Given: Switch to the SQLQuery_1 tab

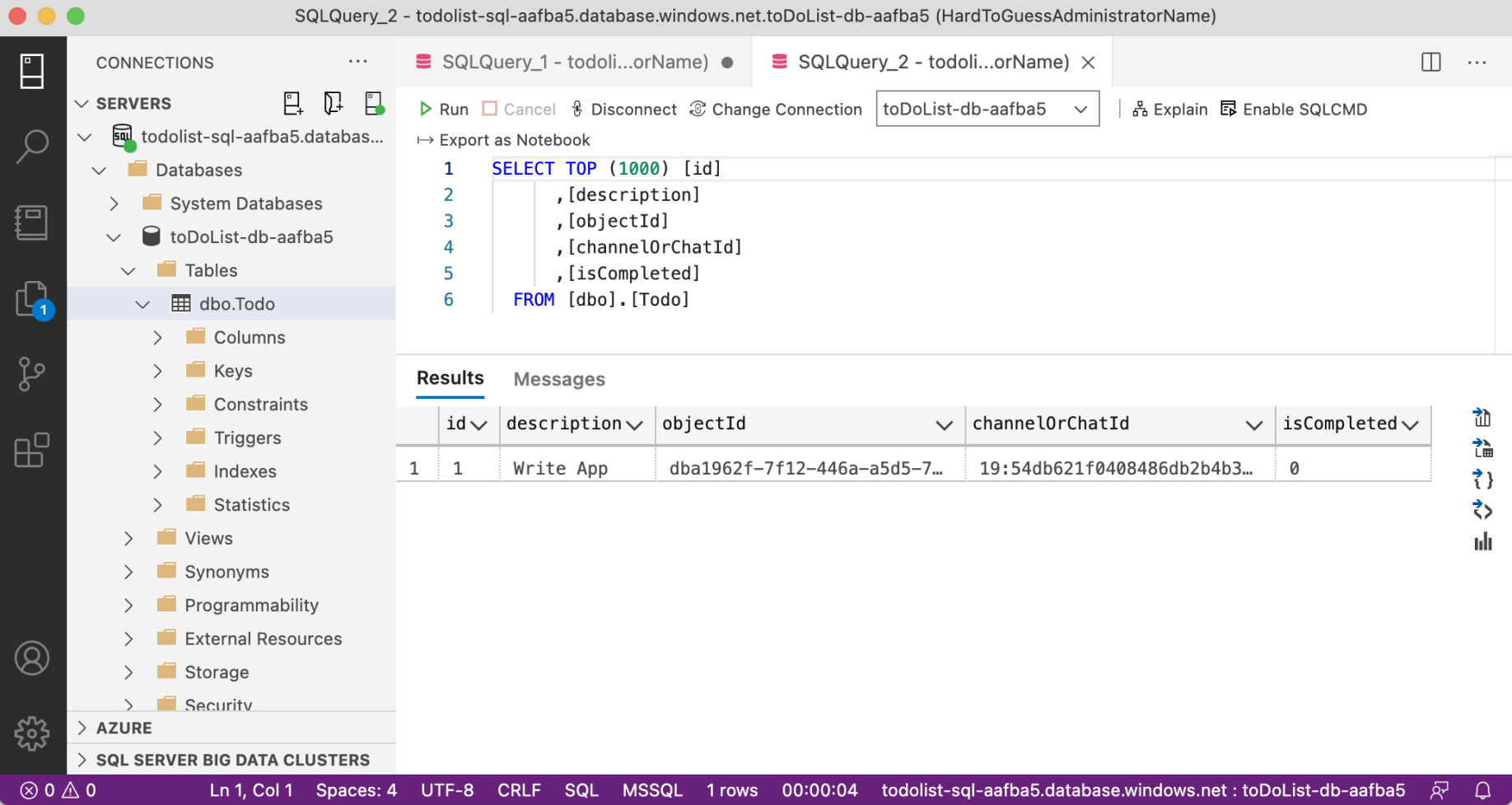Looking at the screenshot, I should coord(573,62).
